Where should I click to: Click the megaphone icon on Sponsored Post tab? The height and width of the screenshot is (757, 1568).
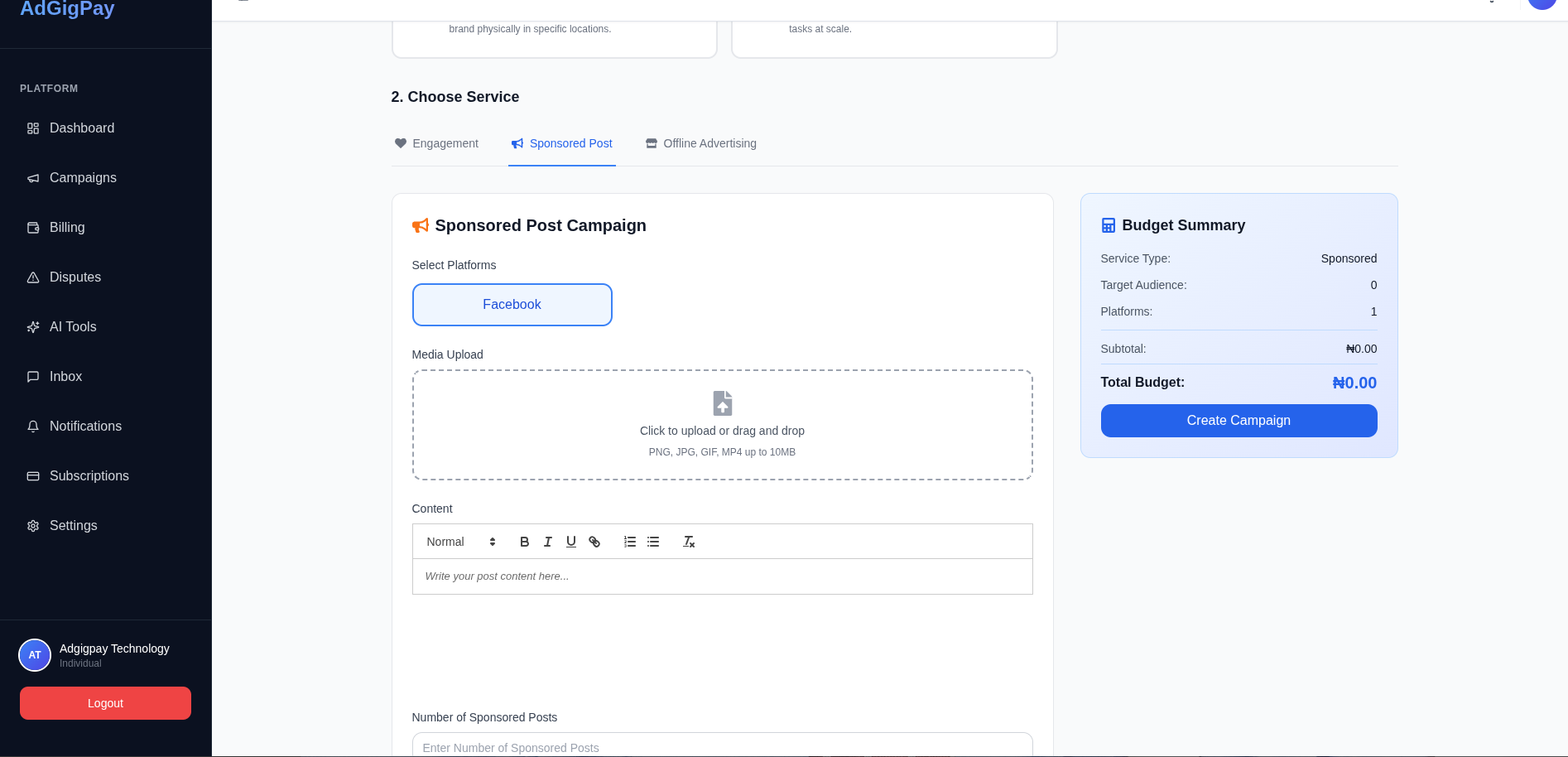pyautogui.click(x=517, y=143)
